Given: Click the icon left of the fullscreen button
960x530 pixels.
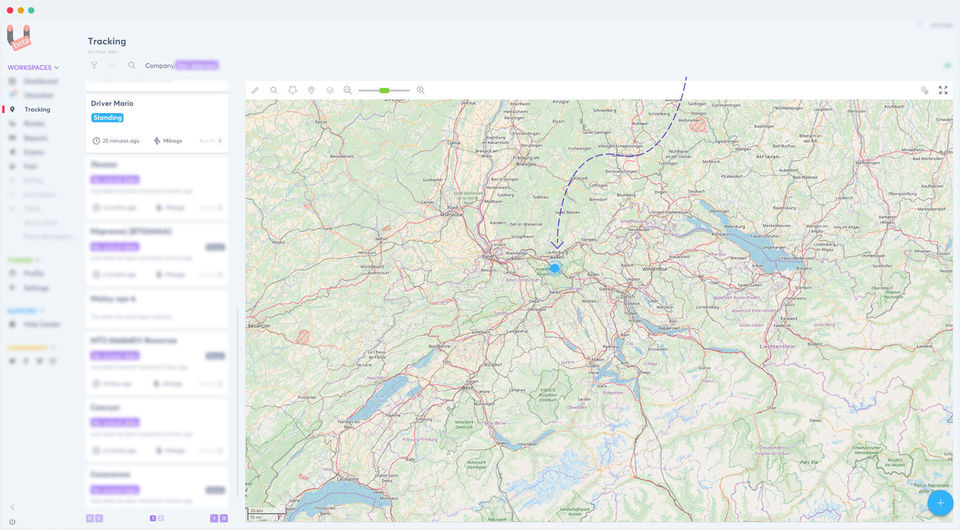Looking at the screenshot, I should pyautogui.click(x=924, y=90).
